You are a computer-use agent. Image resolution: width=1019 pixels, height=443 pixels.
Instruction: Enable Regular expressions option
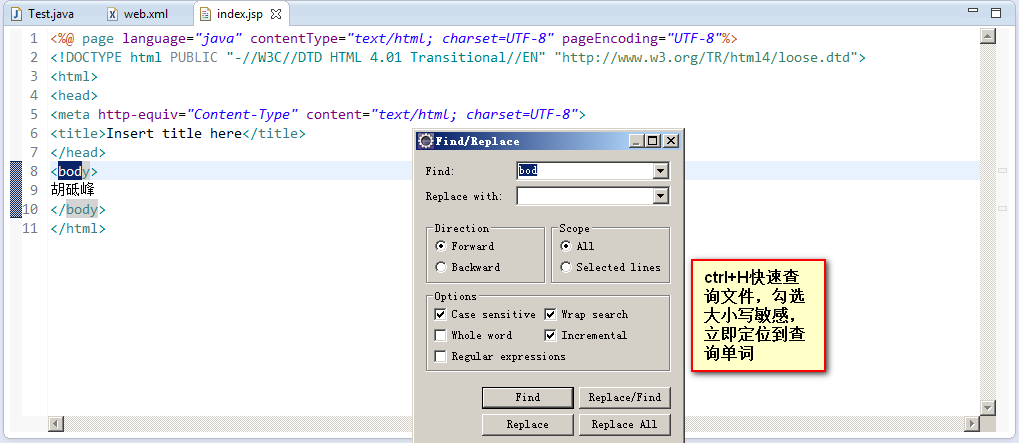(441, 356)
